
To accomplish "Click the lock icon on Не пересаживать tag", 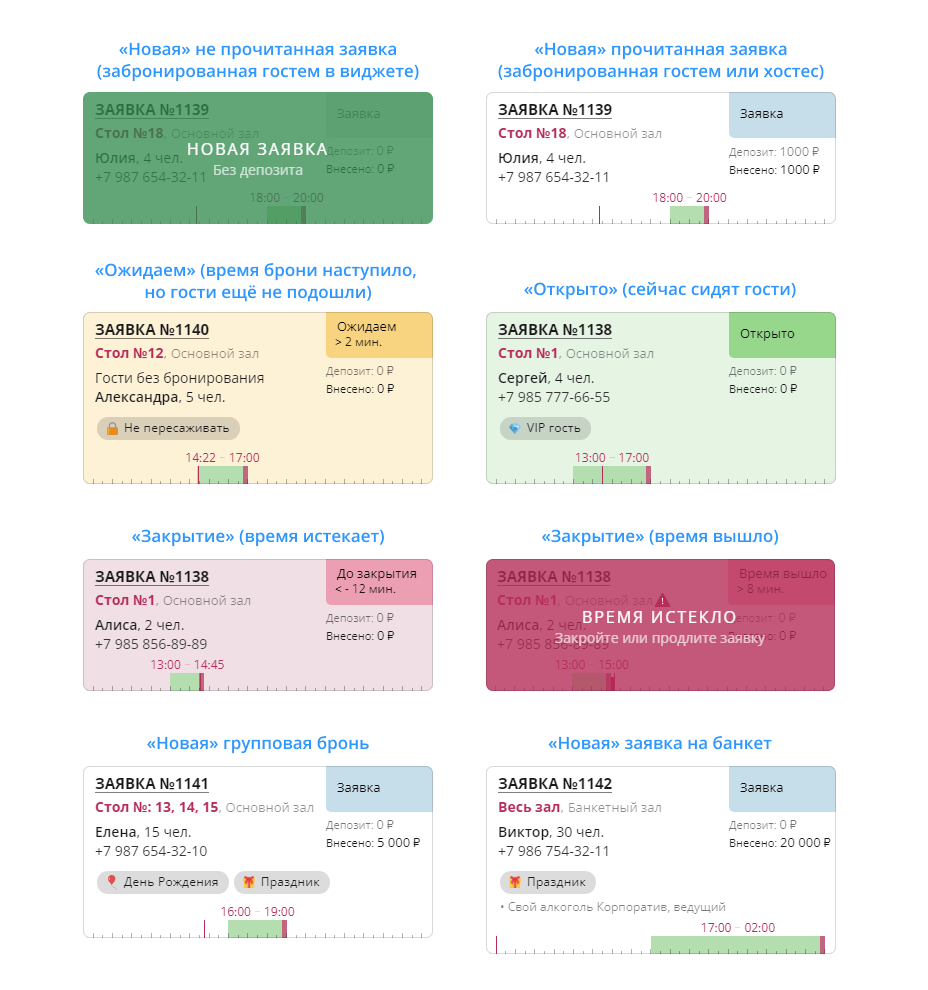I will tap(113, 428).
